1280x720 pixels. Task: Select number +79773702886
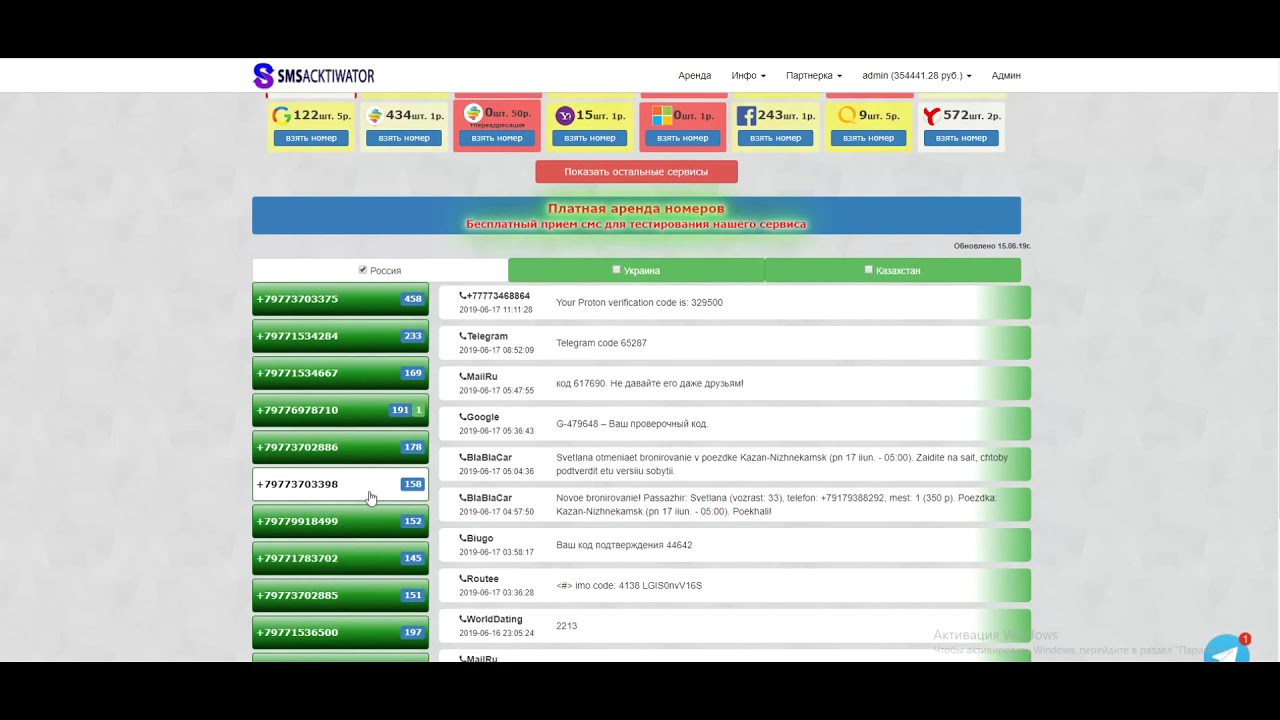[x=340, y=447]
